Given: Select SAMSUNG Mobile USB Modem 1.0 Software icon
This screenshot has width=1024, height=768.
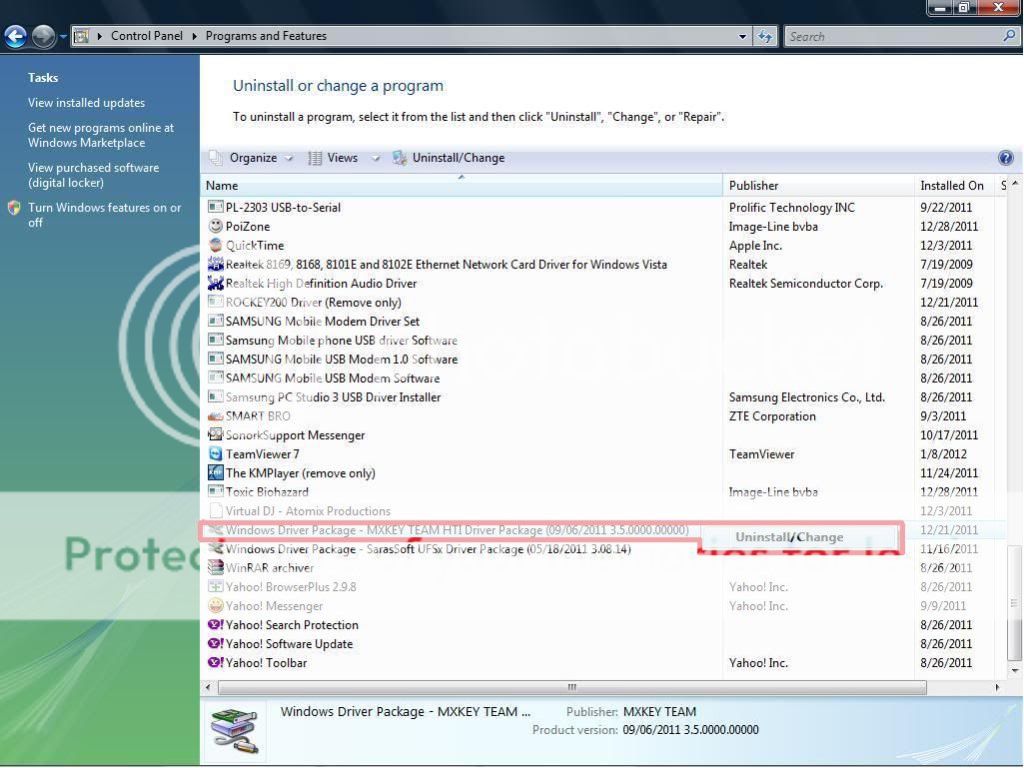Looking at the screenshot, I should 215,359.
